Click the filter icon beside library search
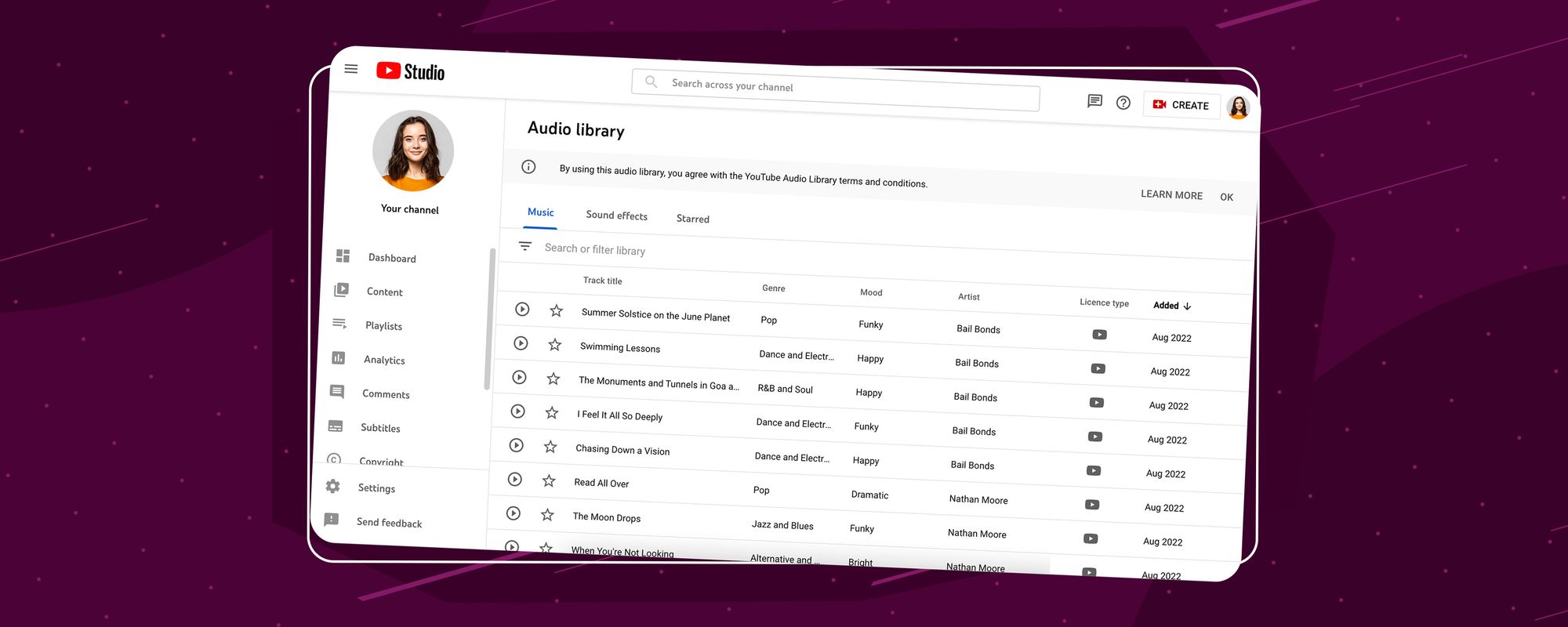The height and width of the screenshot is (627, 1568). 525,246
